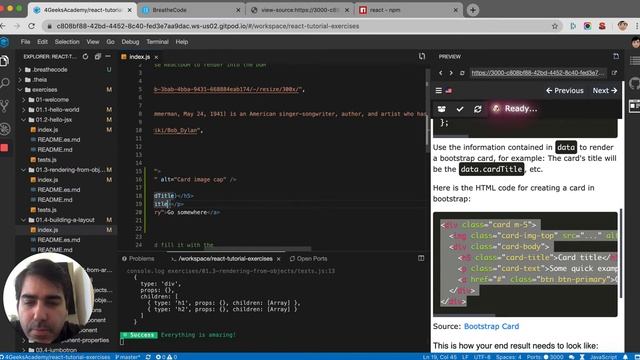Go to the Previous exercise
The width and height of the screenshot is (640, 360).
click(564, 91)
